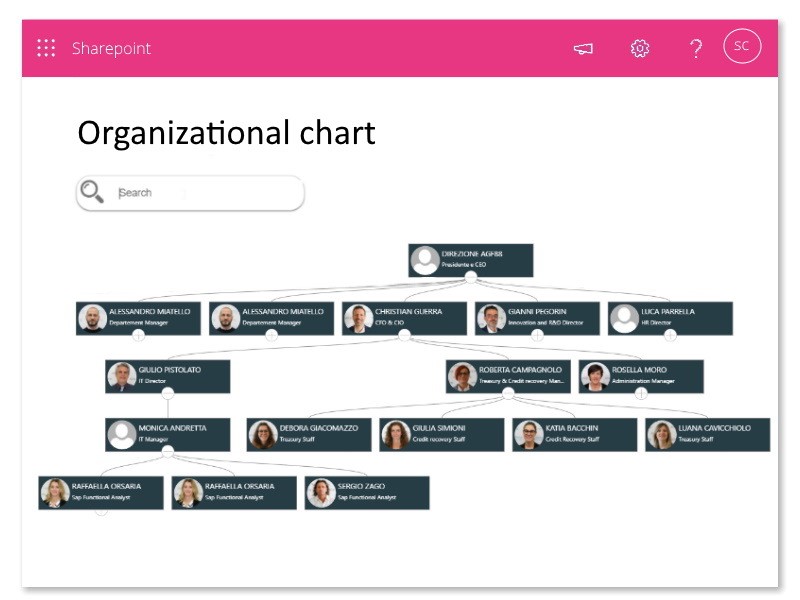Expand Gianni Pegorin's subordinates

(536, 335)
